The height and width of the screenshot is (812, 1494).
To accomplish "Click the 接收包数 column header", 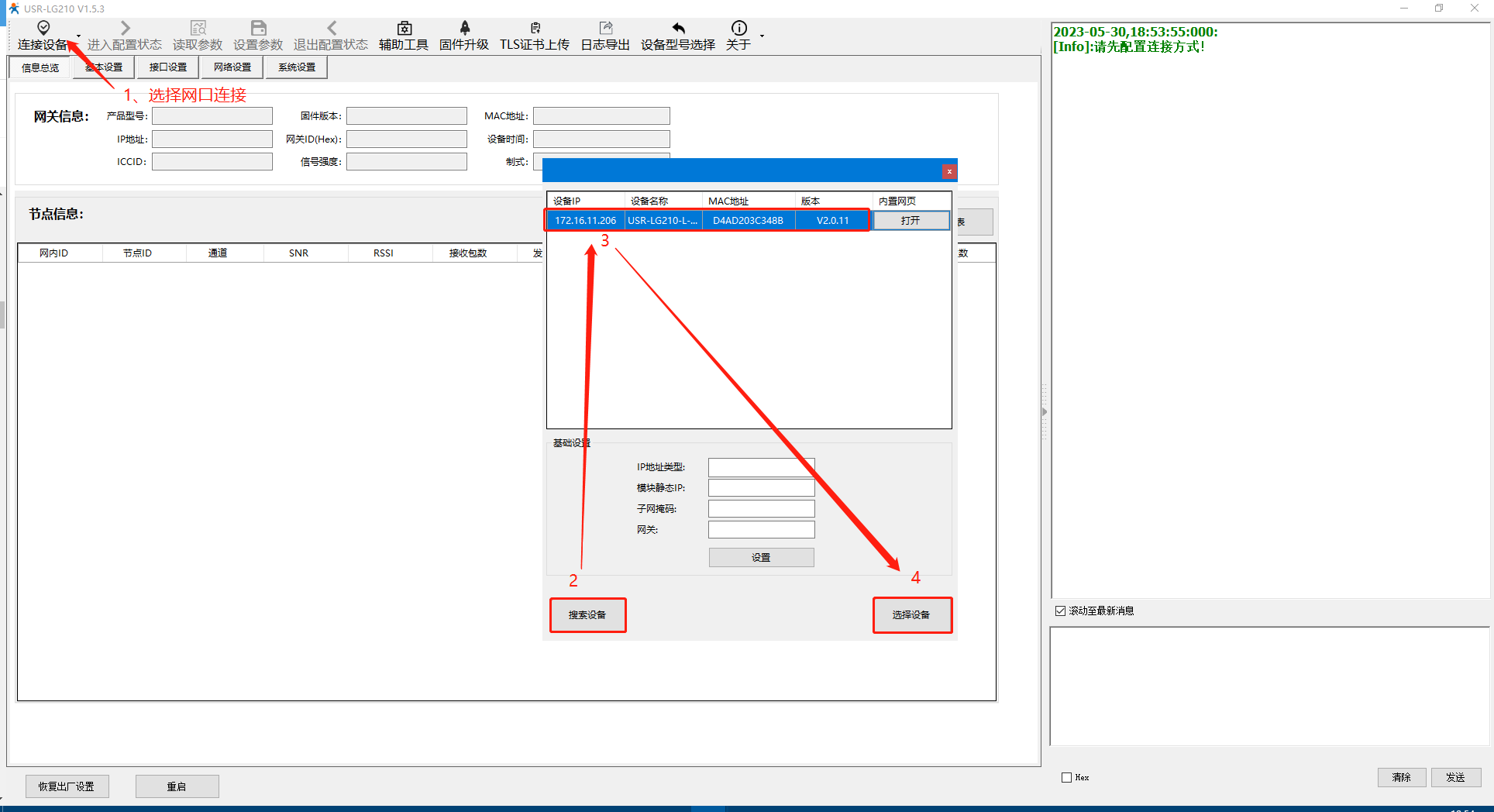I will (x=475, y=253).
